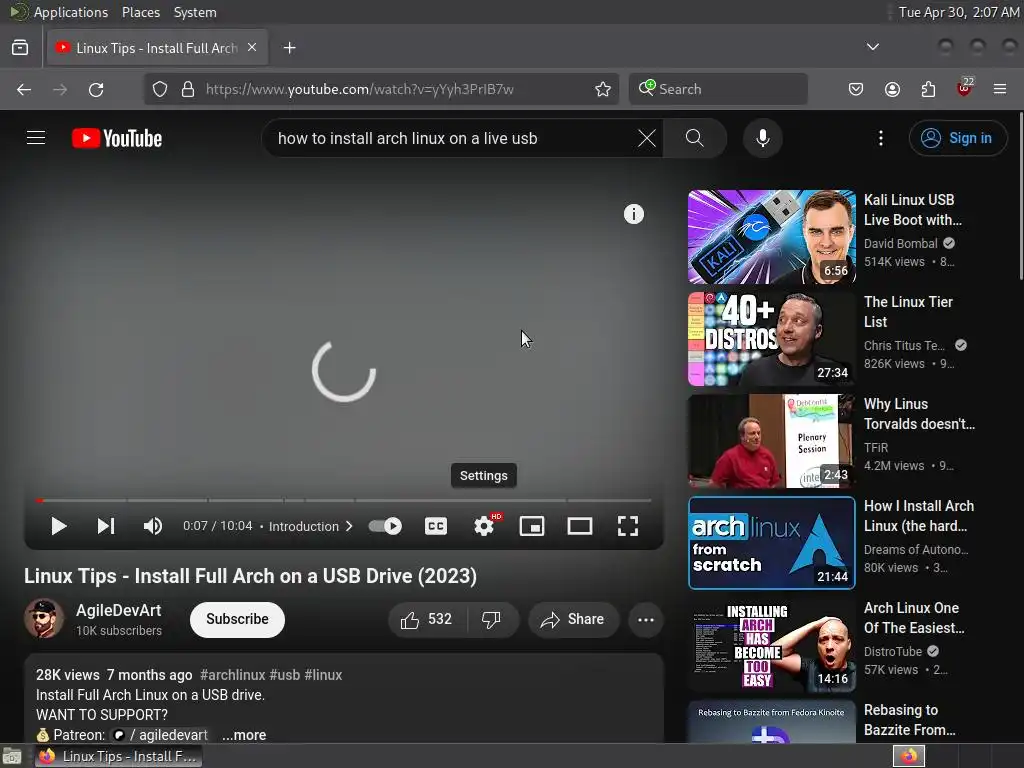Toggle closed captions
This screenshot has height=768, width=1024.
pyautogui.click(x=436, y=526)
